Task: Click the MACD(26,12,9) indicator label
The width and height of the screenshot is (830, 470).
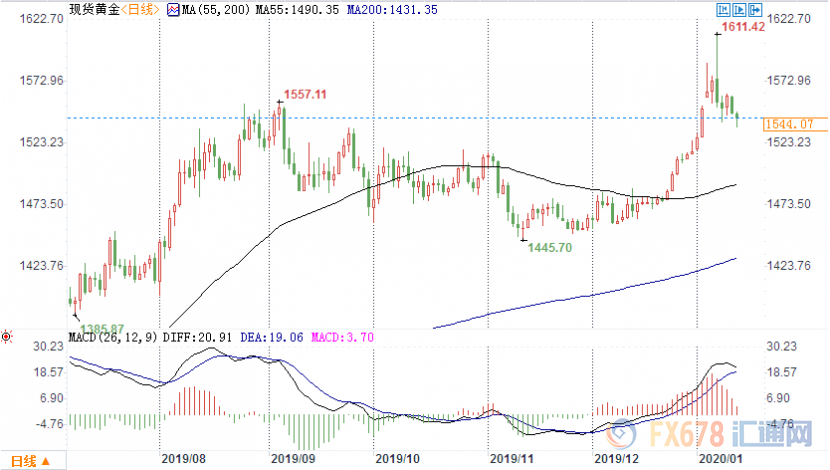Action: (x=113, y=337)
